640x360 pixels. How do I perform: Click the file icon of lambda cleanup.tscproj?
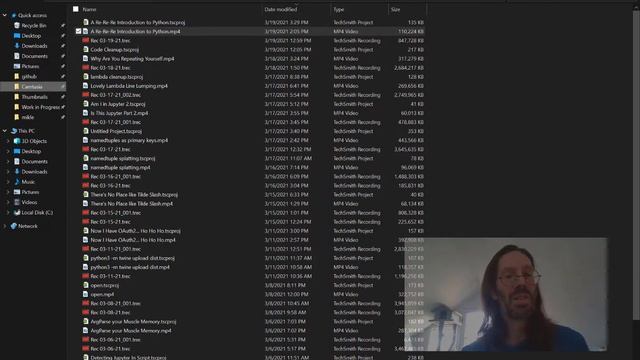[x=85, y=76]
